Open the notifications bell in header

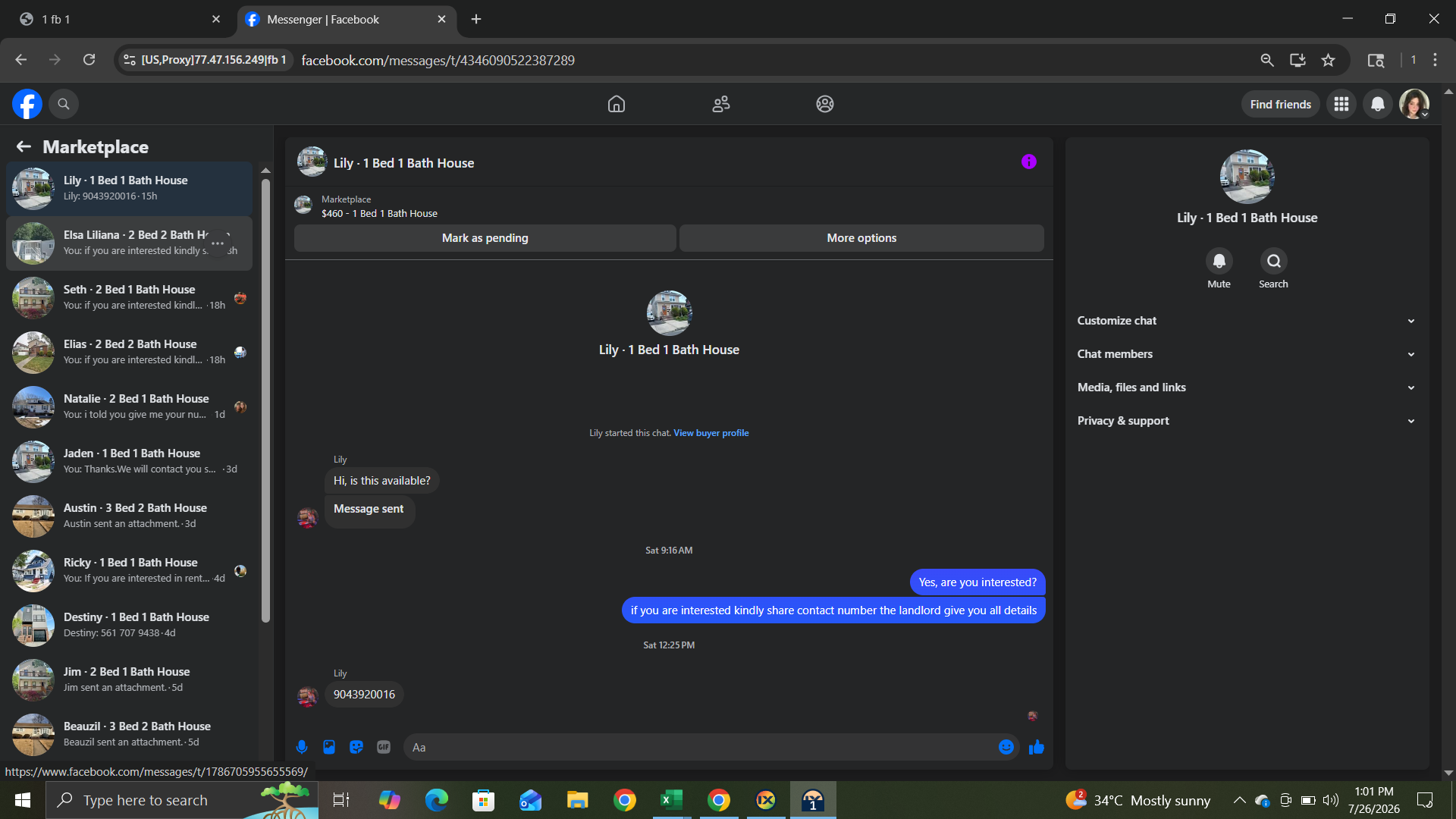[x=1378, y=104]
